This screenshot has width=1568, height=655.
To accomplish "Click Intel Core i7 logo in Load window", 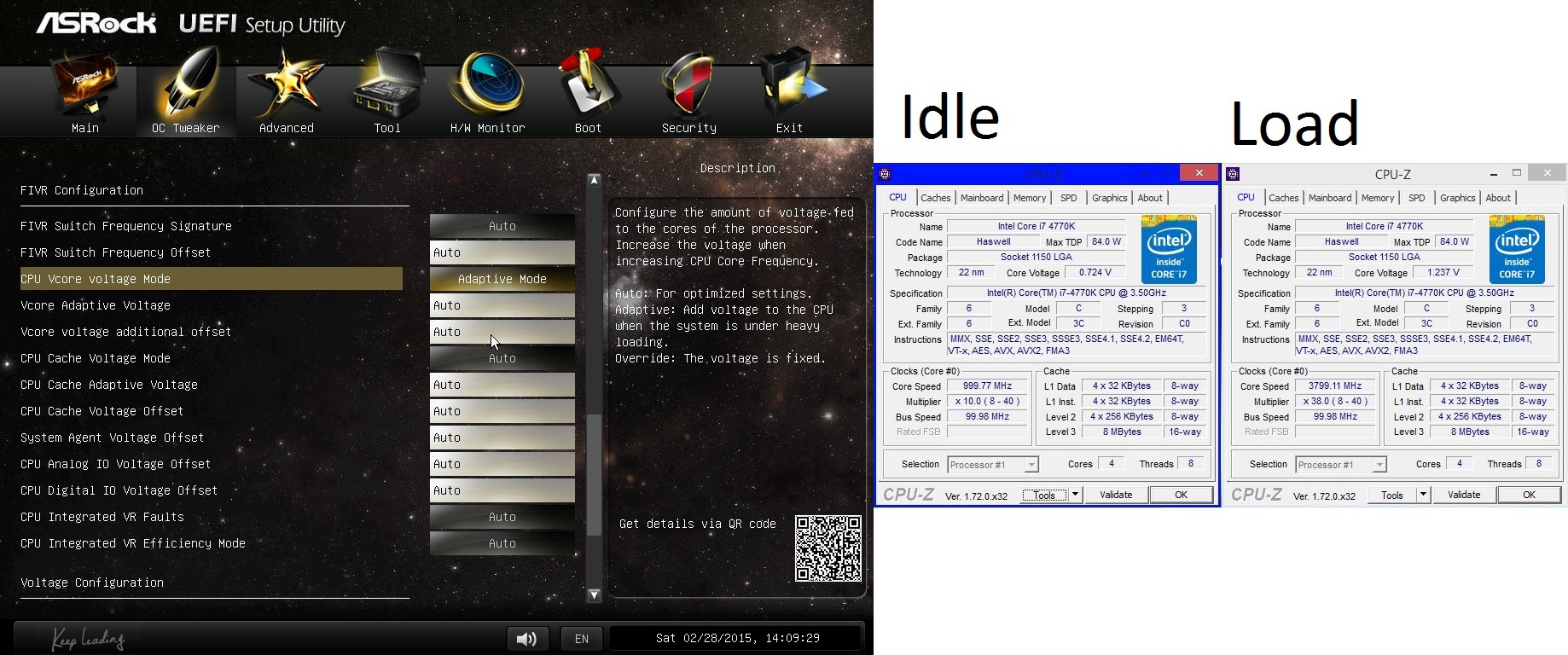I will coord(1517,249).
